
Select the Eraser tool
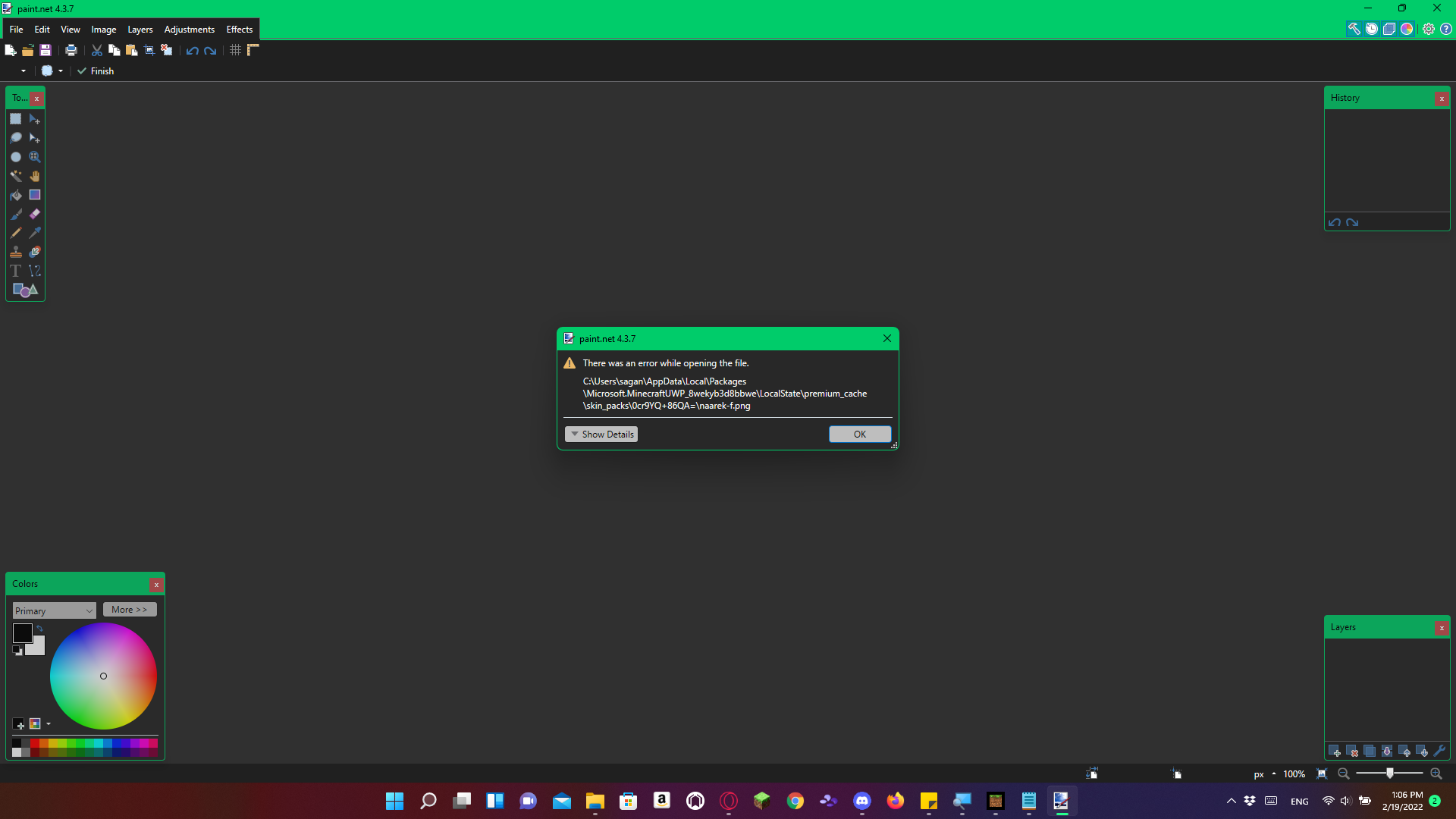pos(35,214)
